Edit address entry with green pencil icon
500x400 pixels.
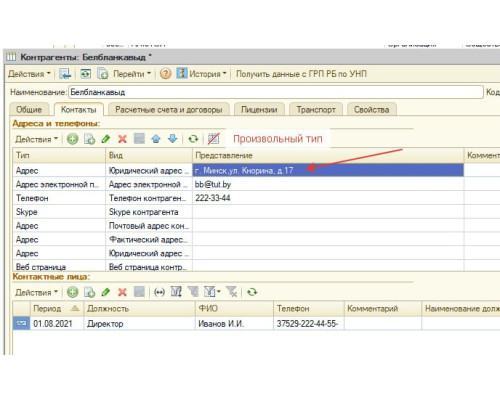click(x=106, y=139)
